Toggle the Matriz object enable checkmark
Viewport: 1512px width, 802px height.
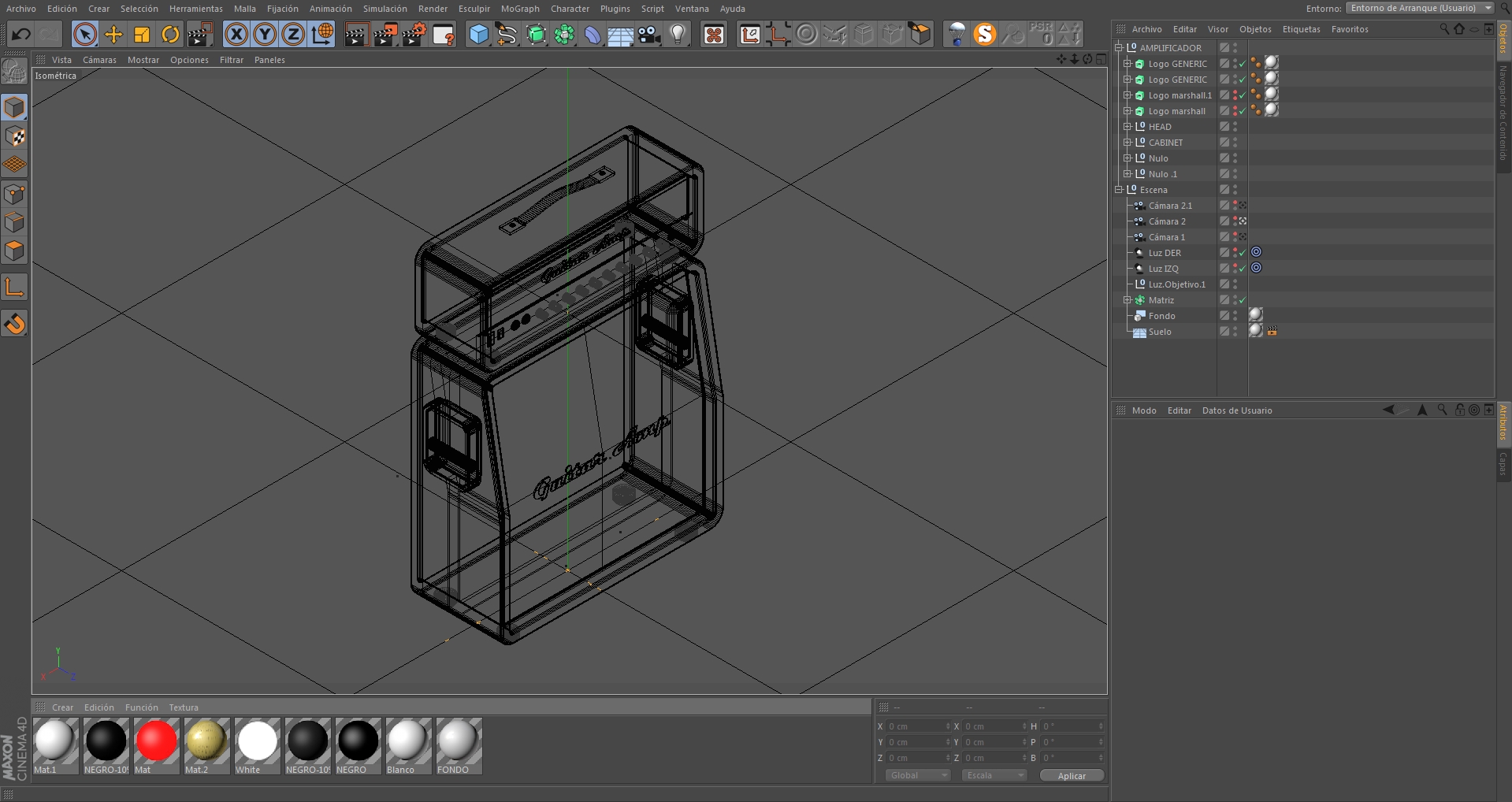1243,300
